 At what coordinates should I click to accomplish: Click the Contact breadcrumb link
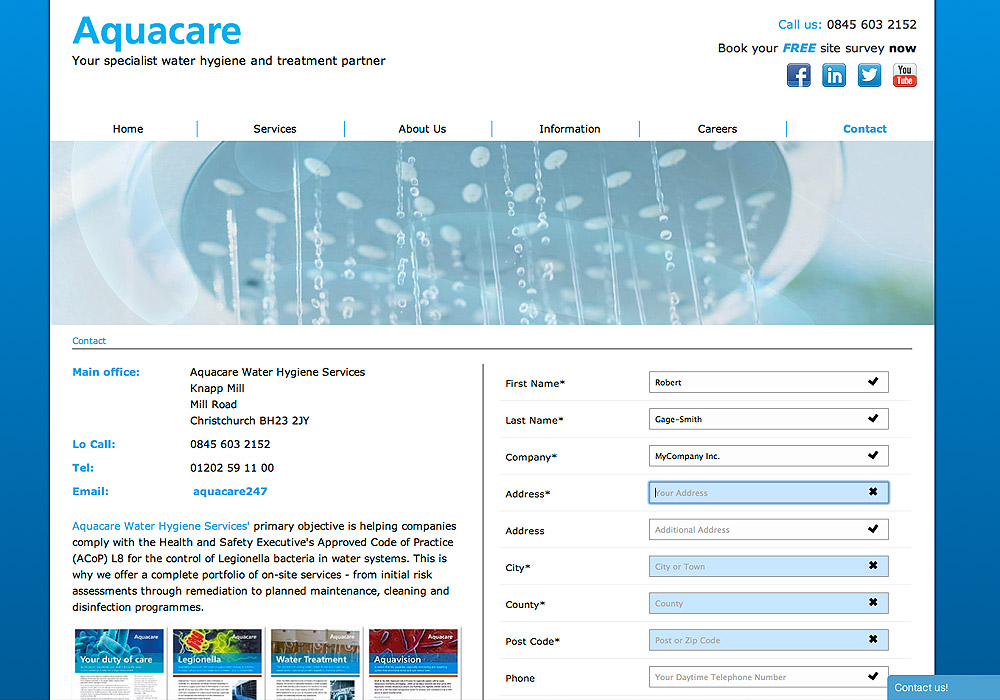(x=89, y=340)
